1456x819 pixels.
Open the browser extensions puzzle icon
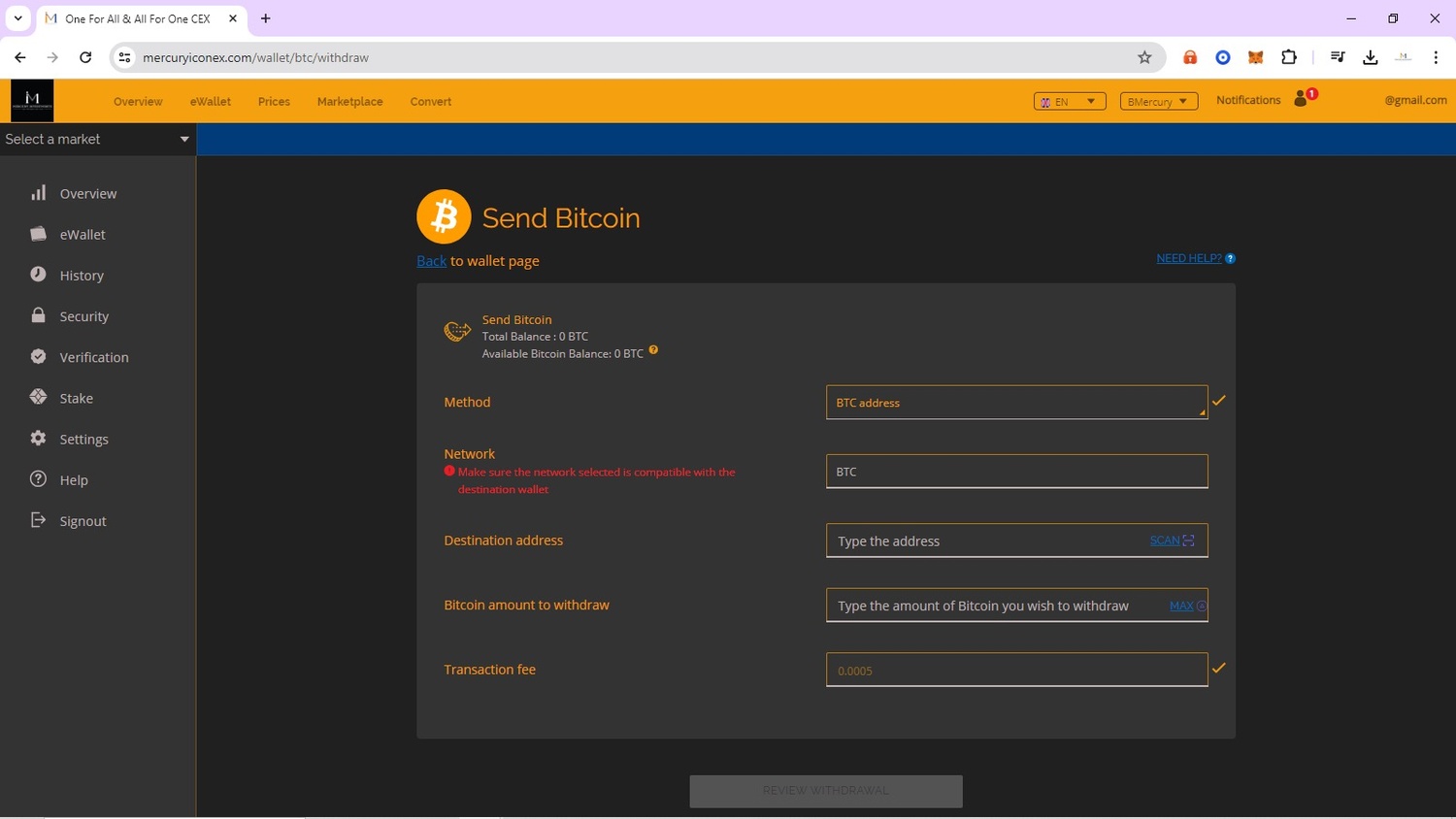point(1288,57)
